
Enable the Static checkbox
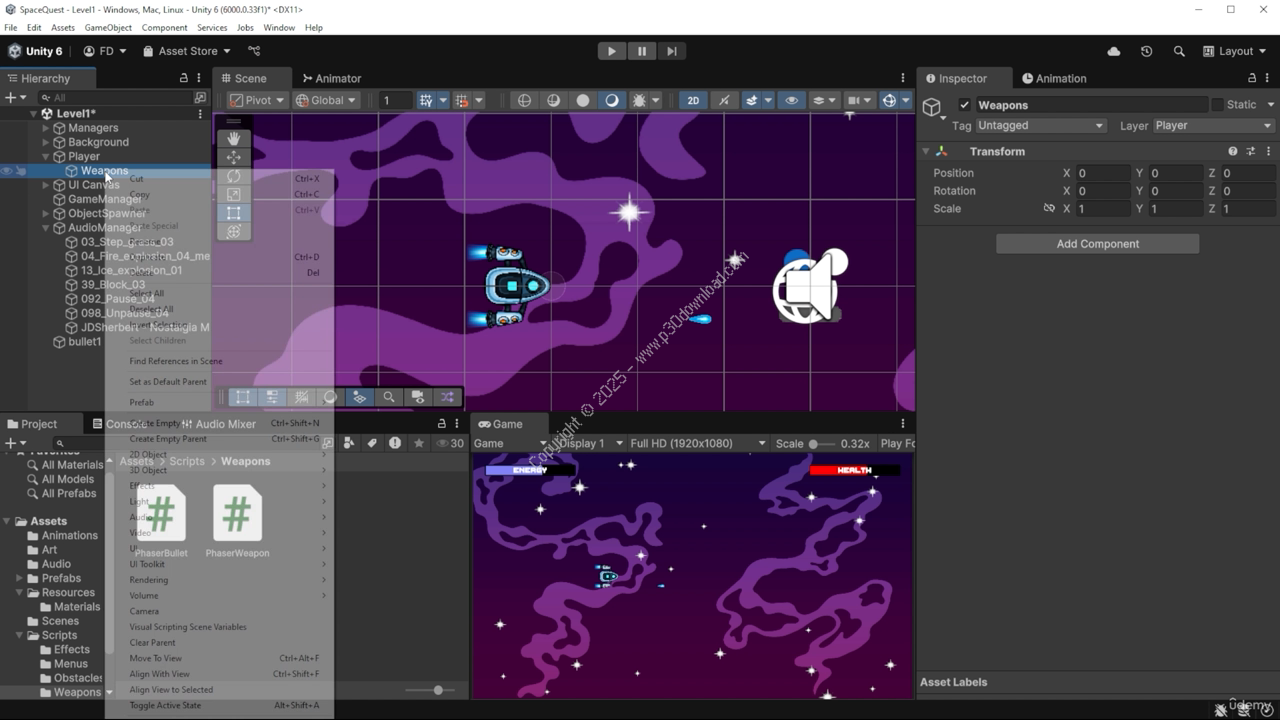coord(1217,105)
